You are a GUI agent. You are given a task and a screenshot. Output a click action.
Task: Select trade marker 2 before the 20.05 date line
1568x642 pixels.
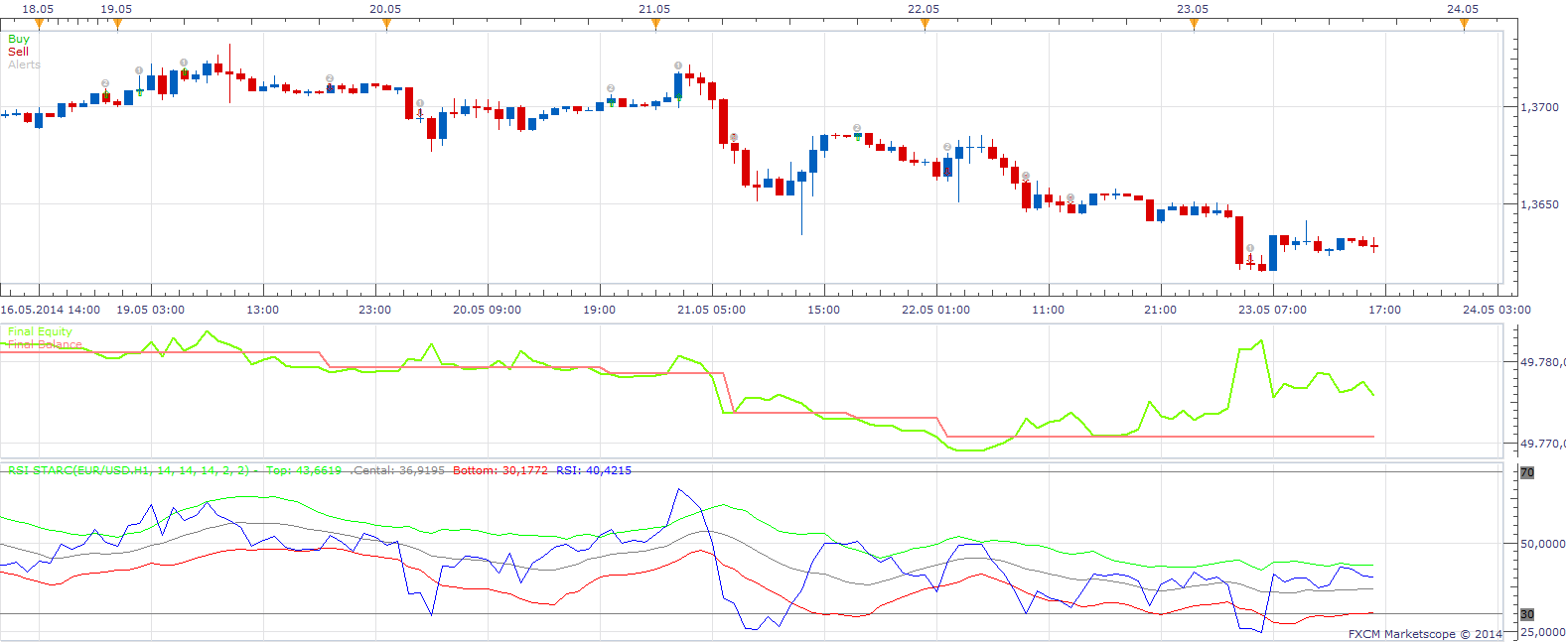pos(330,78)
